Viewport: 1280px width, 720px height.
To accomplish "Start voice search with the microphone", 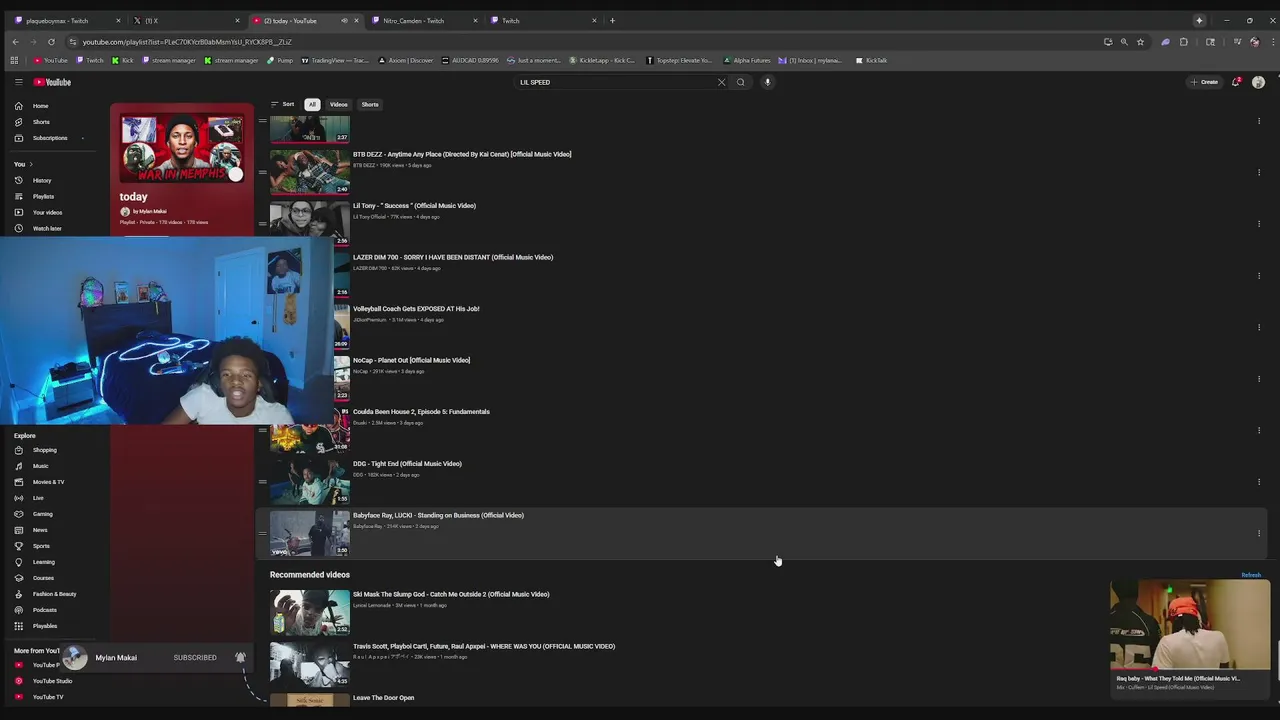I will (x=767, y=82).
